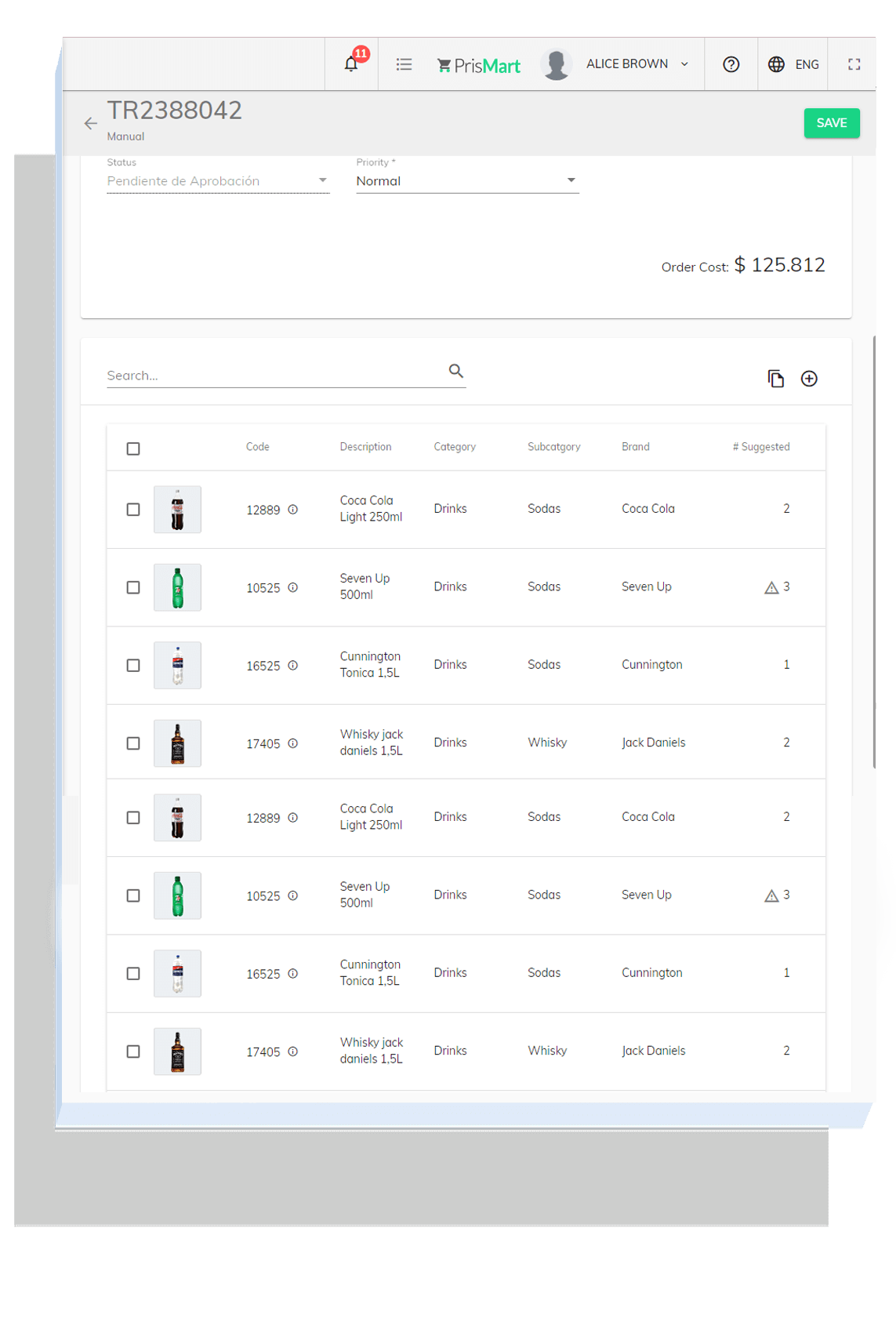Check the second Seven Up 500ml row
The image size is (896, 1333).
tap(133, 895)
